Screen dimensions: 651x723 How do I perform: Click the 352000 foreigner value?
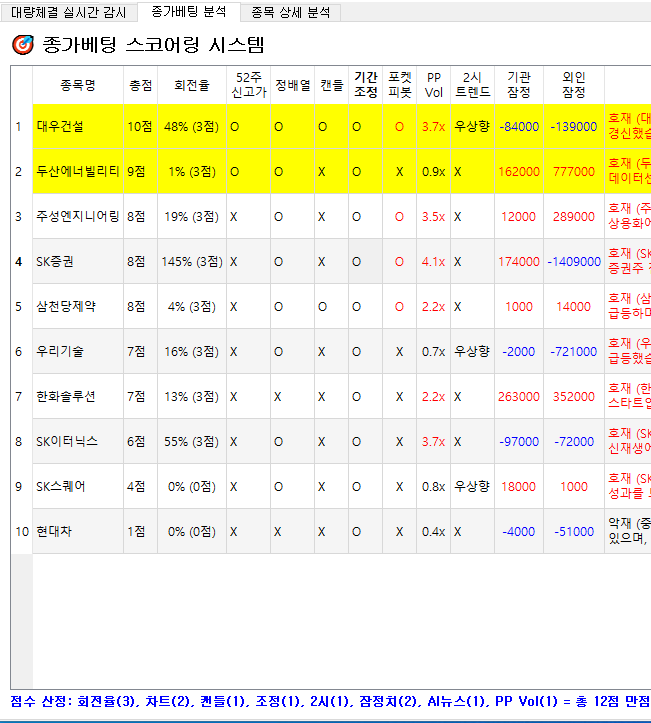point(574,397)
